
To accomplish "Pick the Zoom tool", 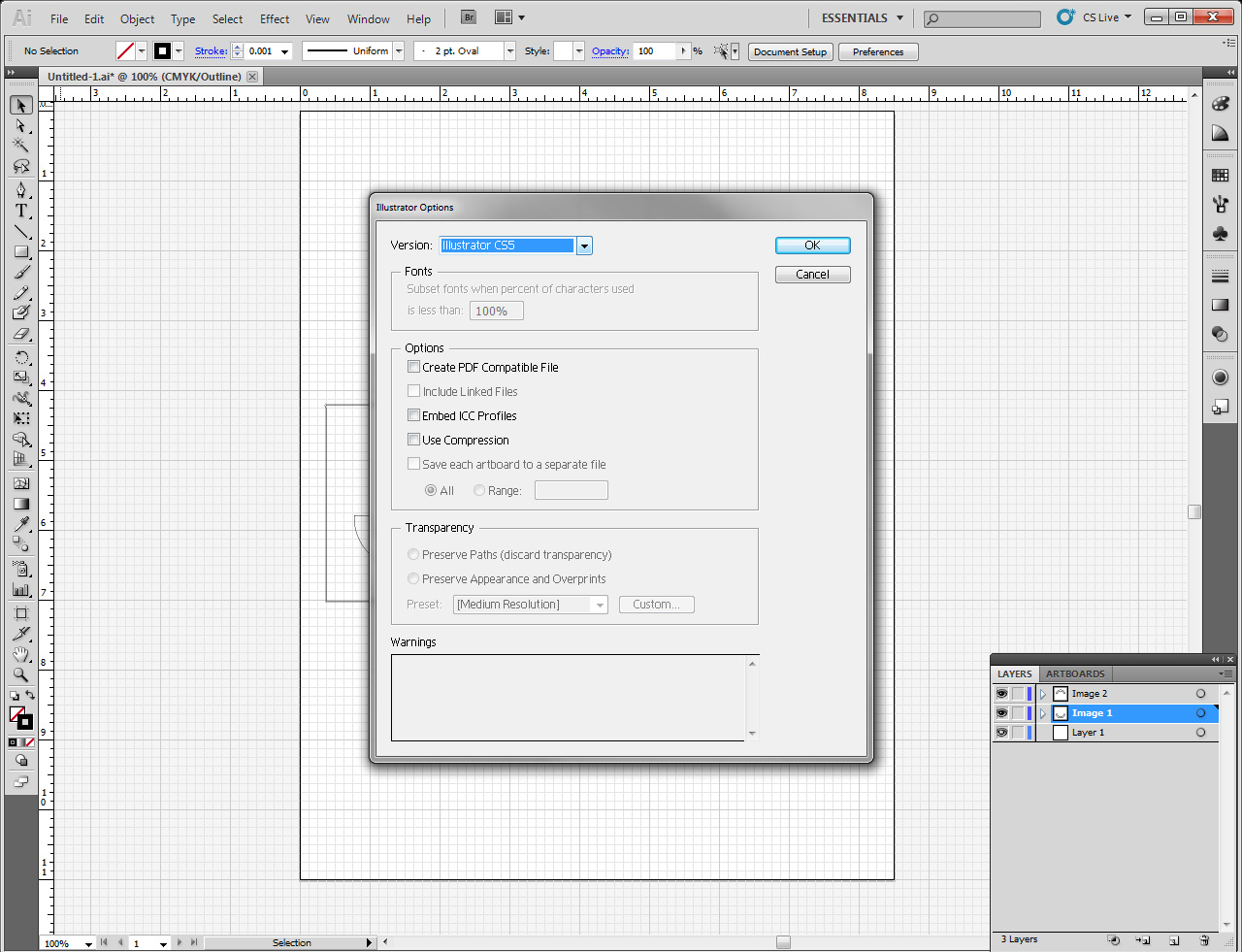I will pyautogui.click(x=21, y=674).
